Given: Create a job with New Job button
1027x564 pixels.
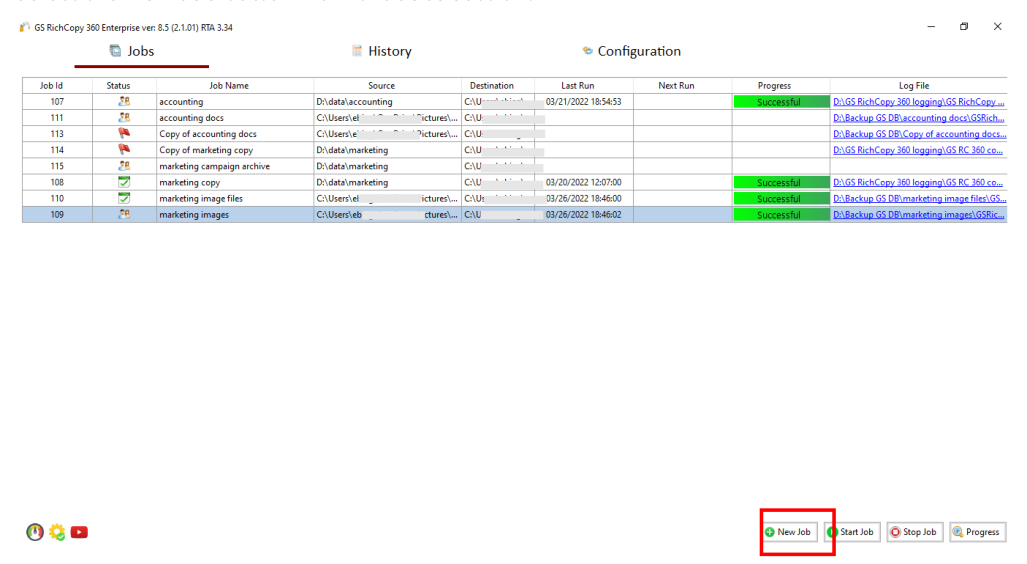Looking at the screenshot, I should coord(789,532).
